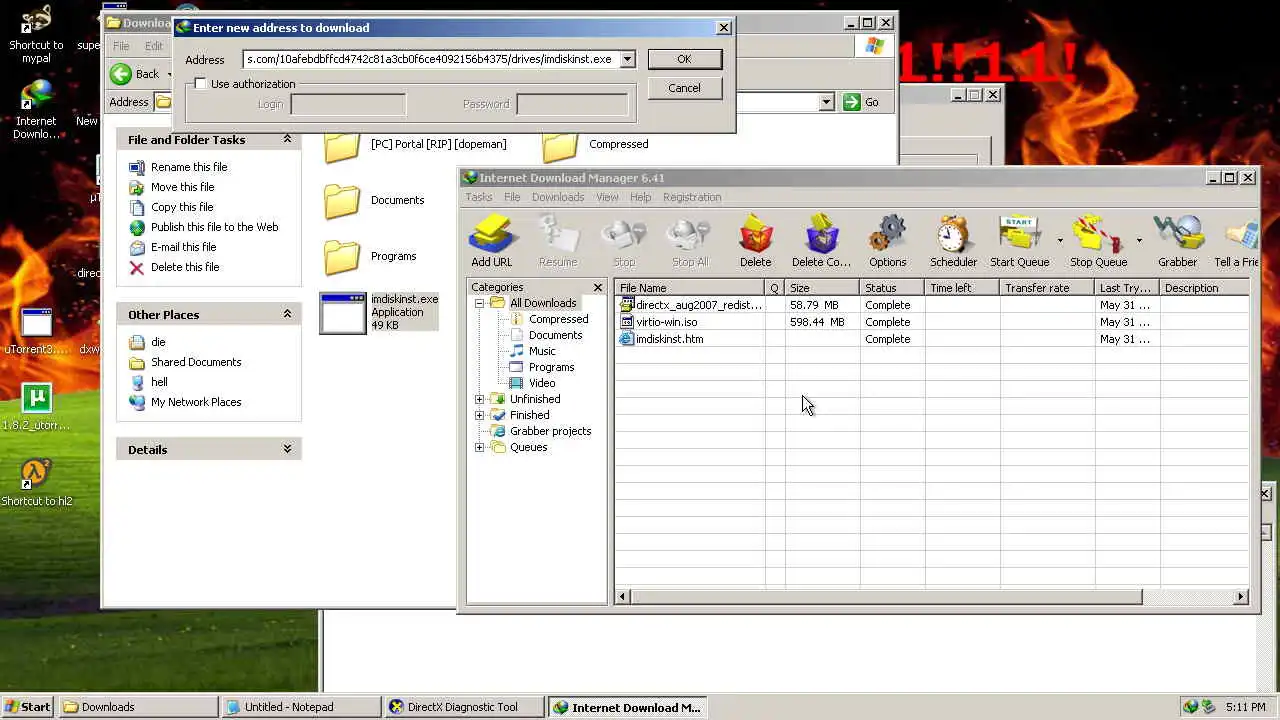Open the Explorer address bar dropdown

point(826,102)
